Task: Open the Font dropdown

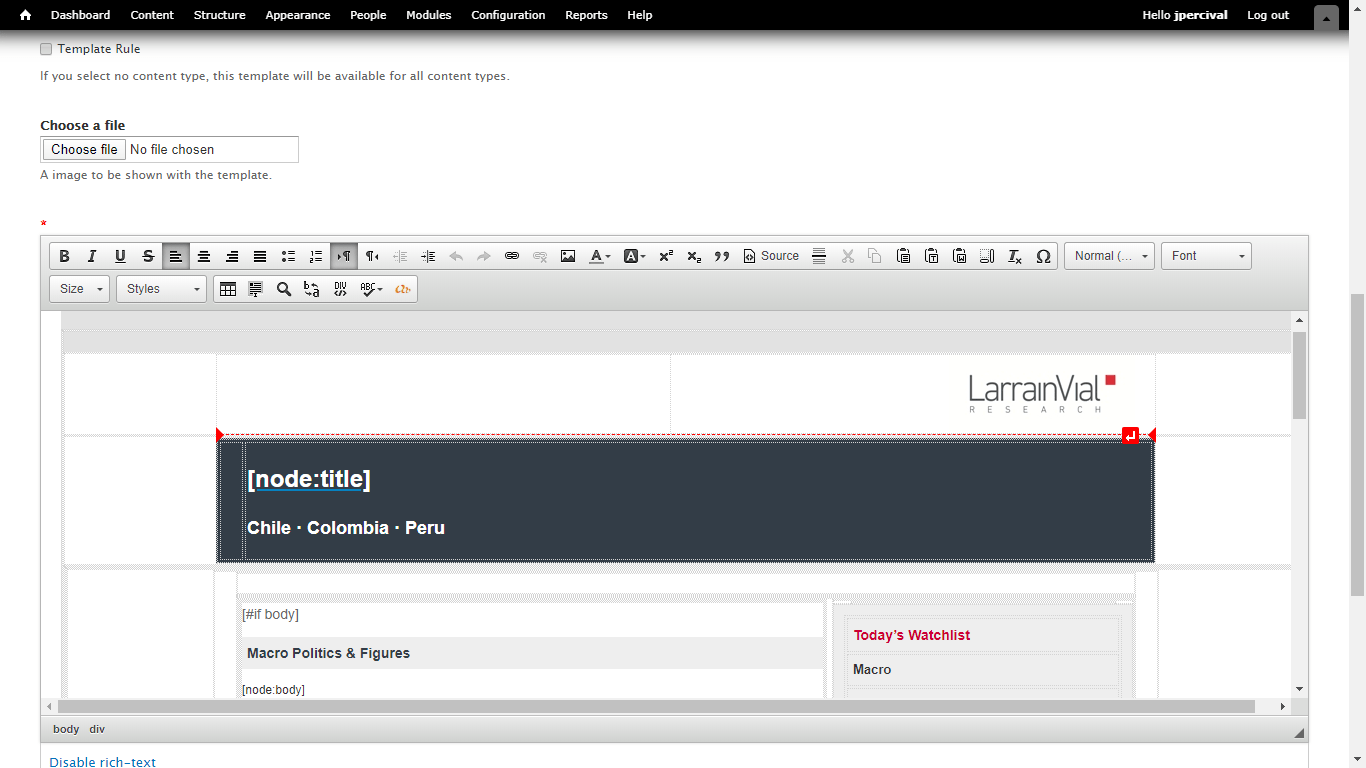Action: 1206,255
